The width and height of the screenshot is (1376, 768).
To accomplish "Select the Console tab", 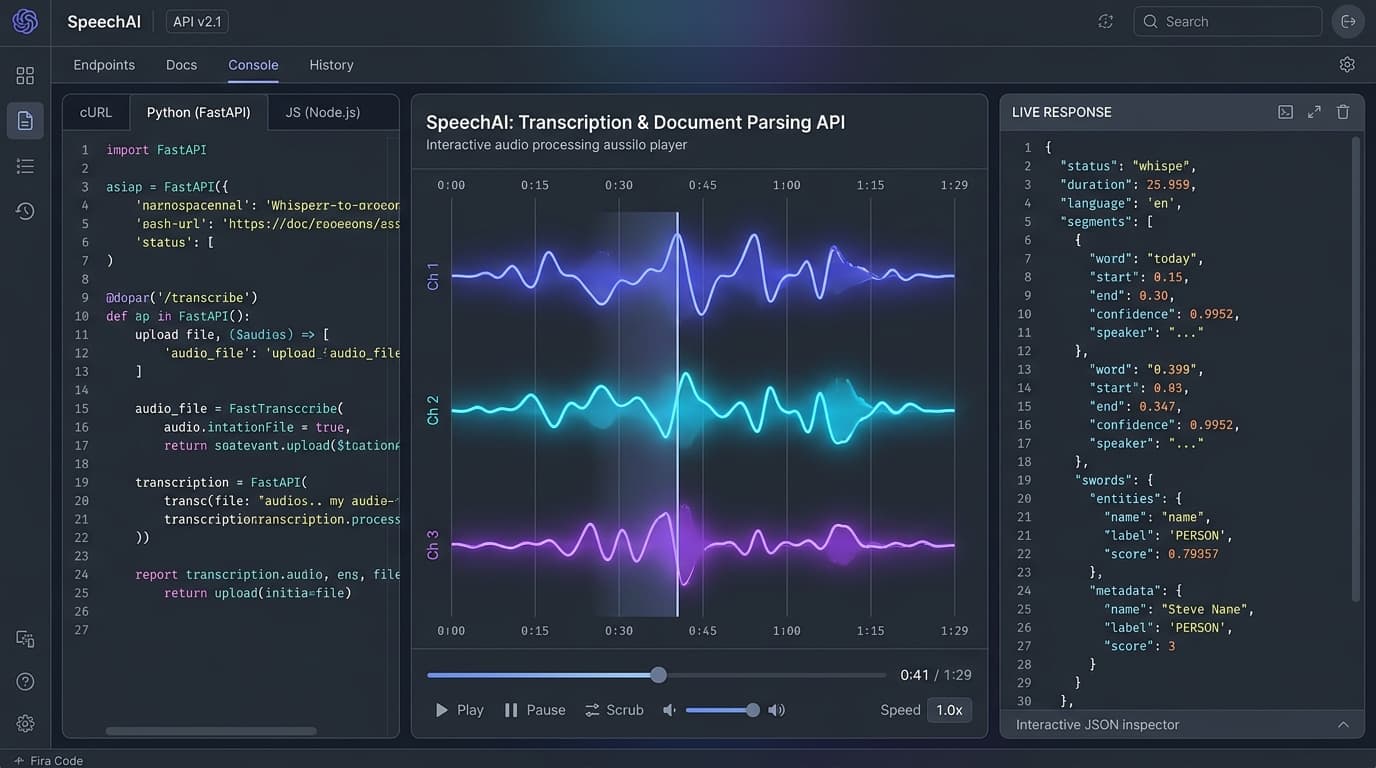I will click(x=253, y=65).
